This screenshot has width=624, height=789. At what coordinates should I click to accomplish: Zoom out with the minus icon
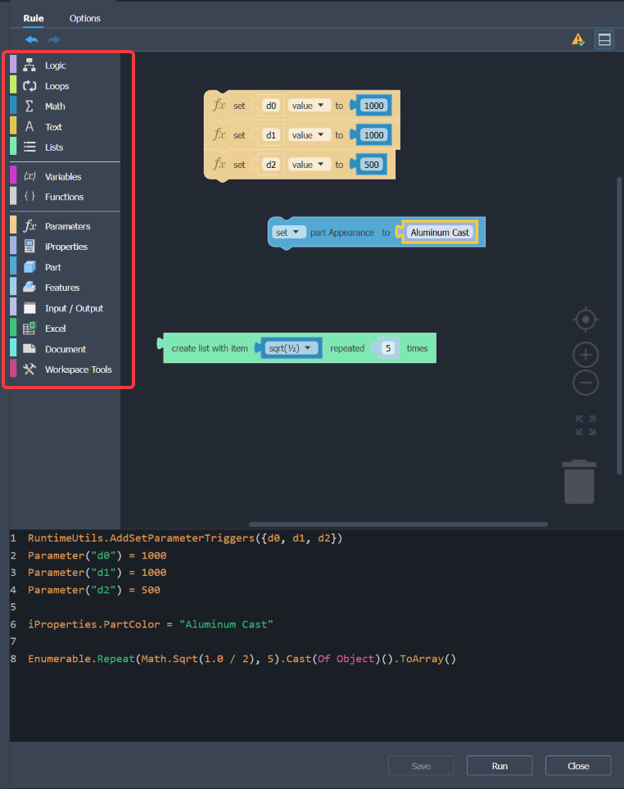click(x=586, y=383)
